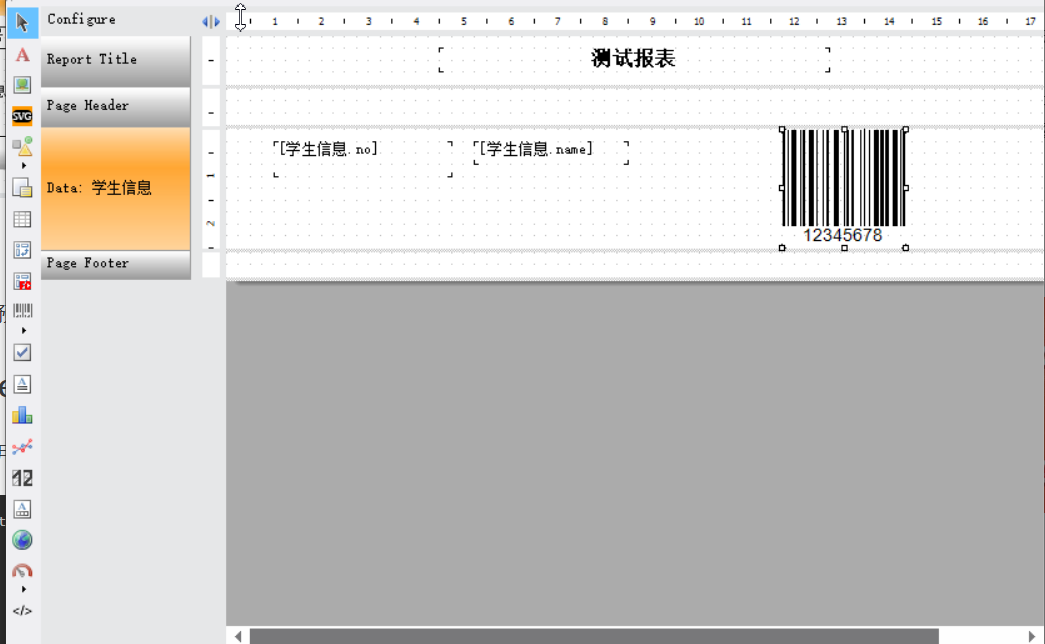The image size is (1045, 644).
Task: Select the Text object tool
Action: pyautogui.click(x=22, y=55)
